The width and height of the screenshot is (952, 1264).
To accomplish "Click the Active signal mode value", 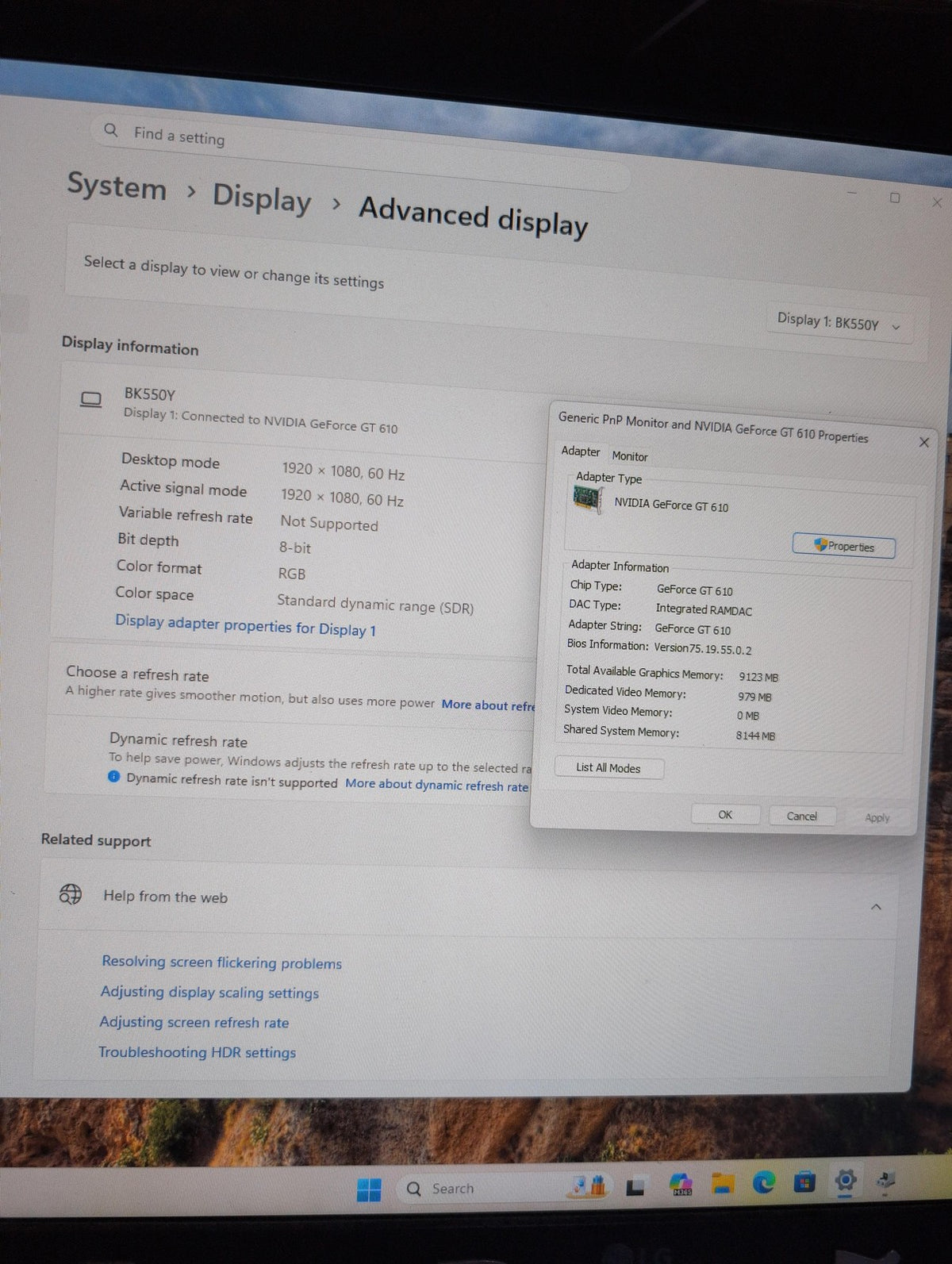I will coord(343,498).
